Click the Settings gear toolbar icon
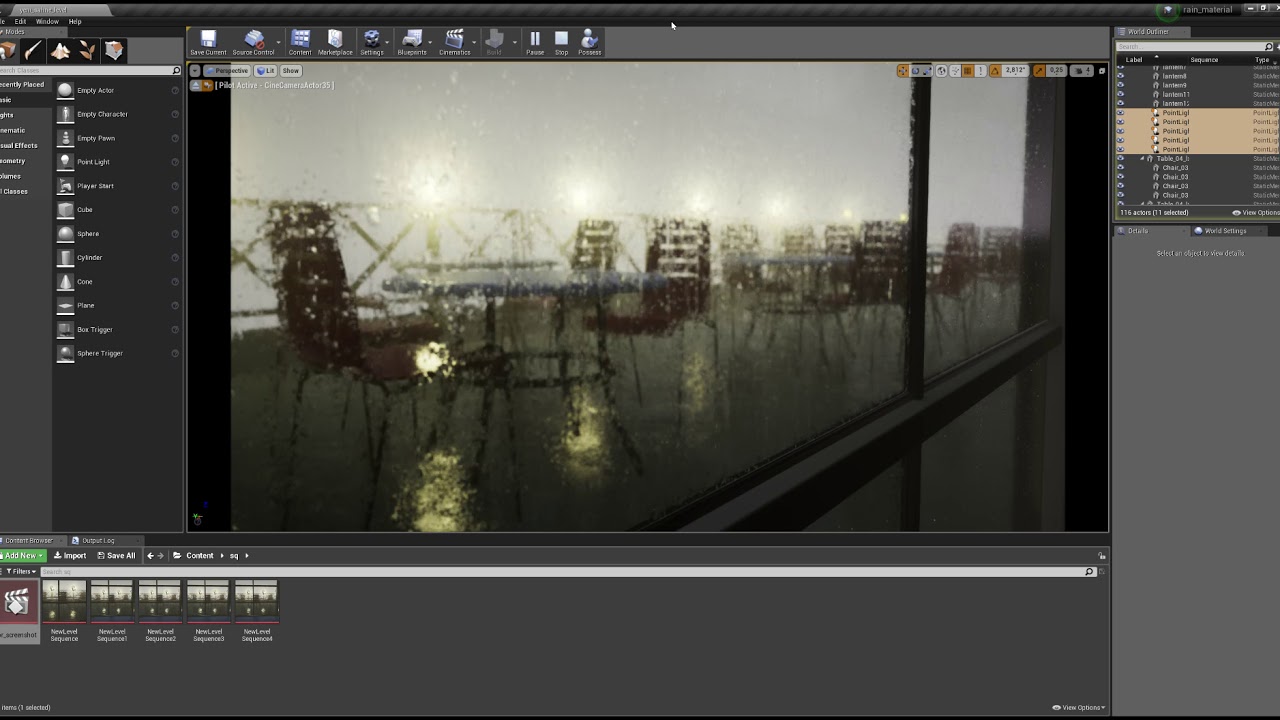1280x720 pixels. click(371, 42)
